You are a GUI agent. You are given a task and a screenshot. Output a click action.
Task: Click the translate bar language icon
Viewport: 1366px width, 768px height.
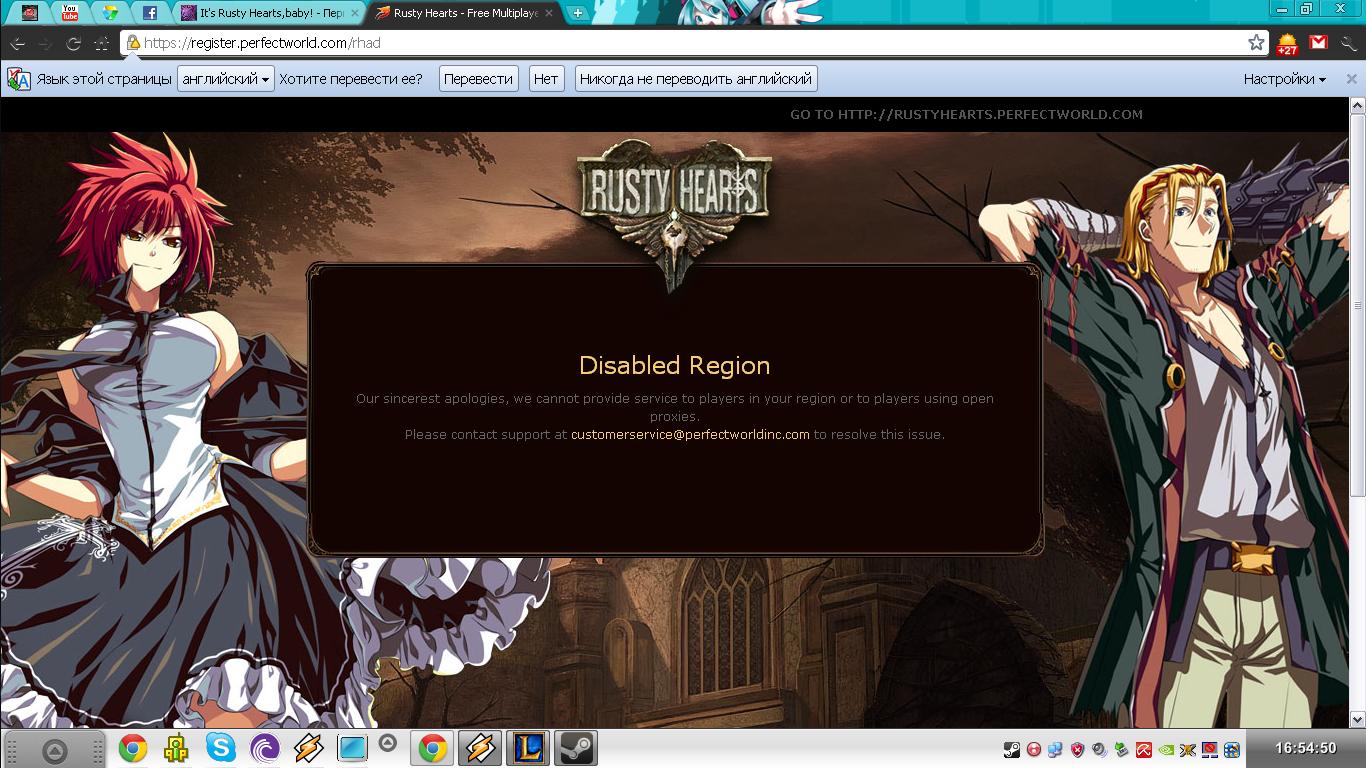pos(19,79)
